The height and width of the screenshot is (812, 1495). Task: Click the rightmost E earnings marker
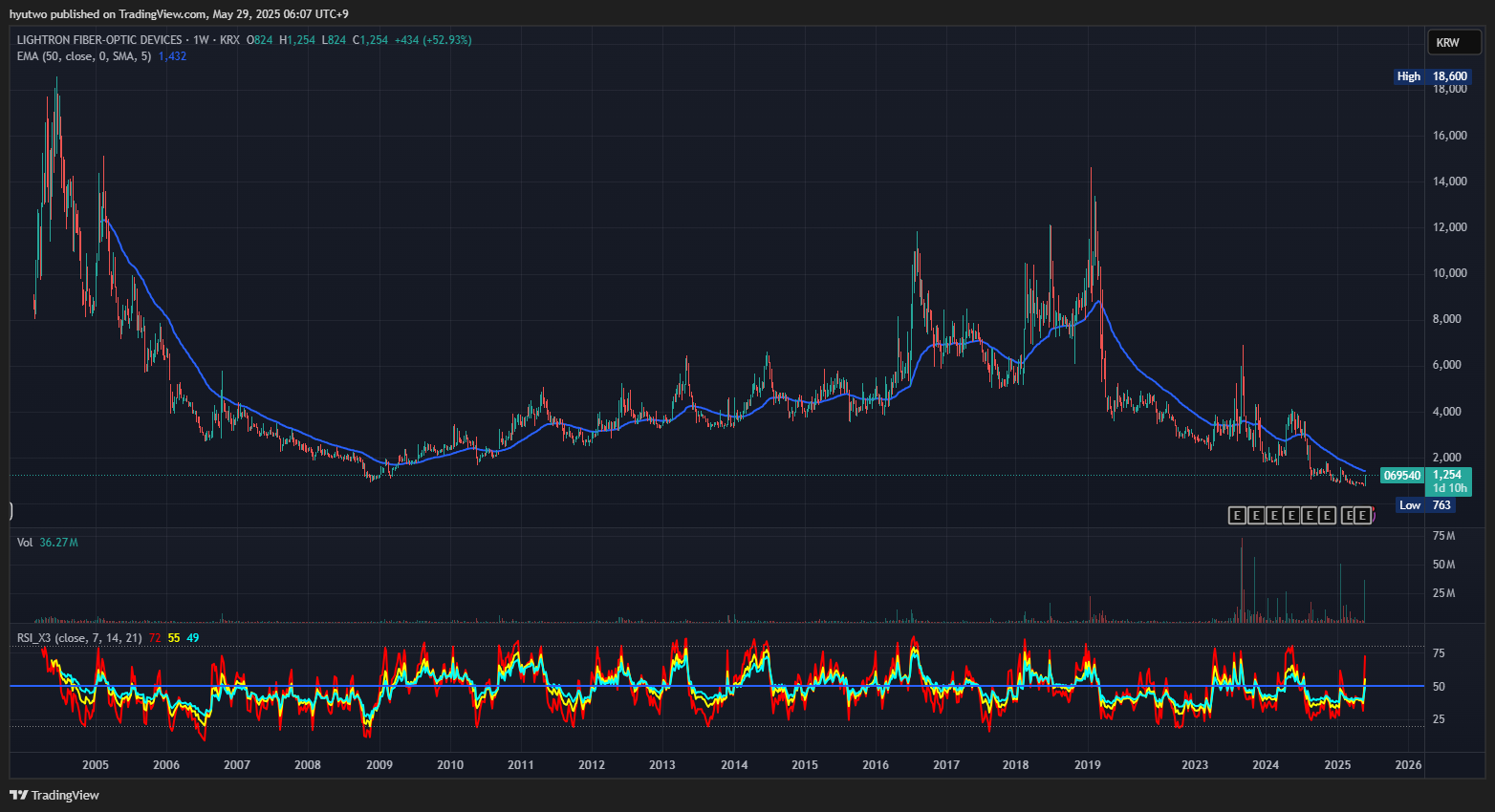pyautogui.click(x=1363, y=516)
